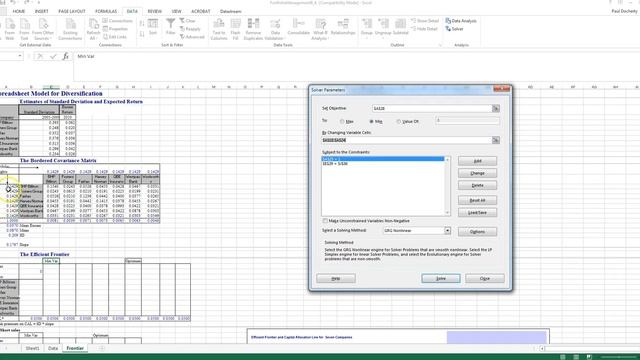Open connection Properties
Image resolution: width=640 pixels, height=360 pixels.
tap(115, 29)
